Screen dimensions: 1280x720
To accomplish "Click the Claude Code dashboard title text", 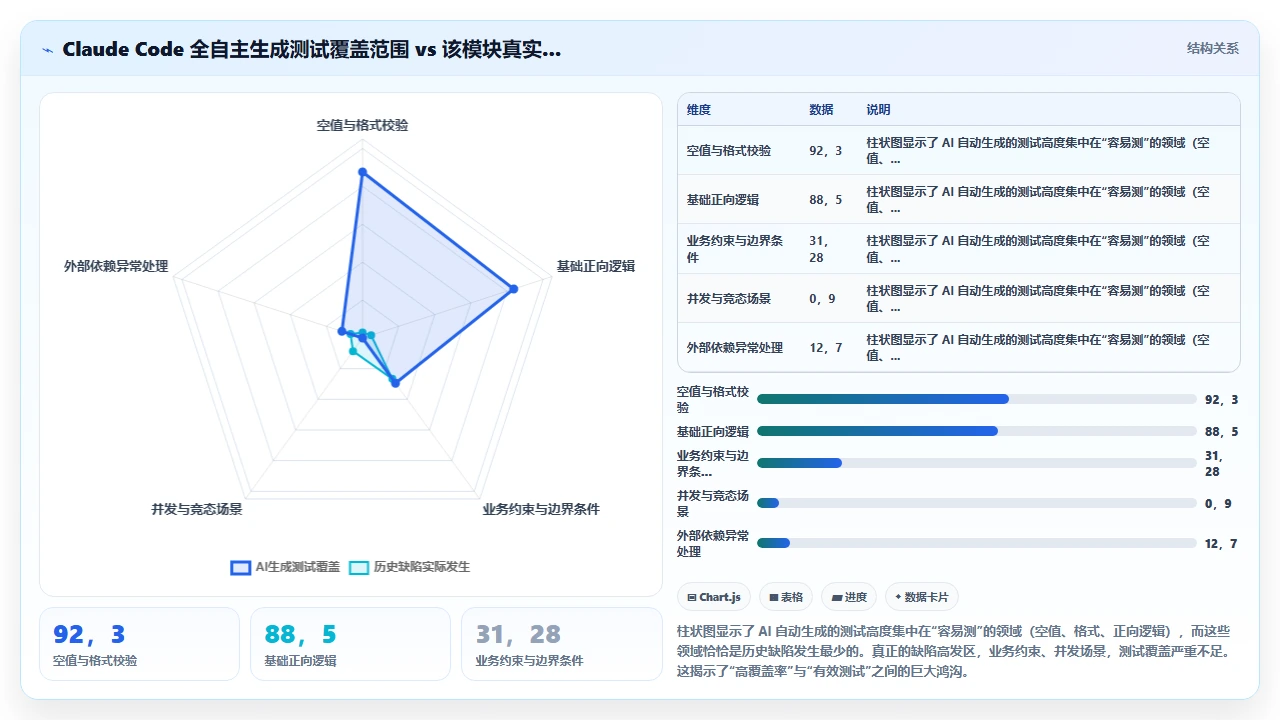I will pyautogui.click(x=311, y=49).
